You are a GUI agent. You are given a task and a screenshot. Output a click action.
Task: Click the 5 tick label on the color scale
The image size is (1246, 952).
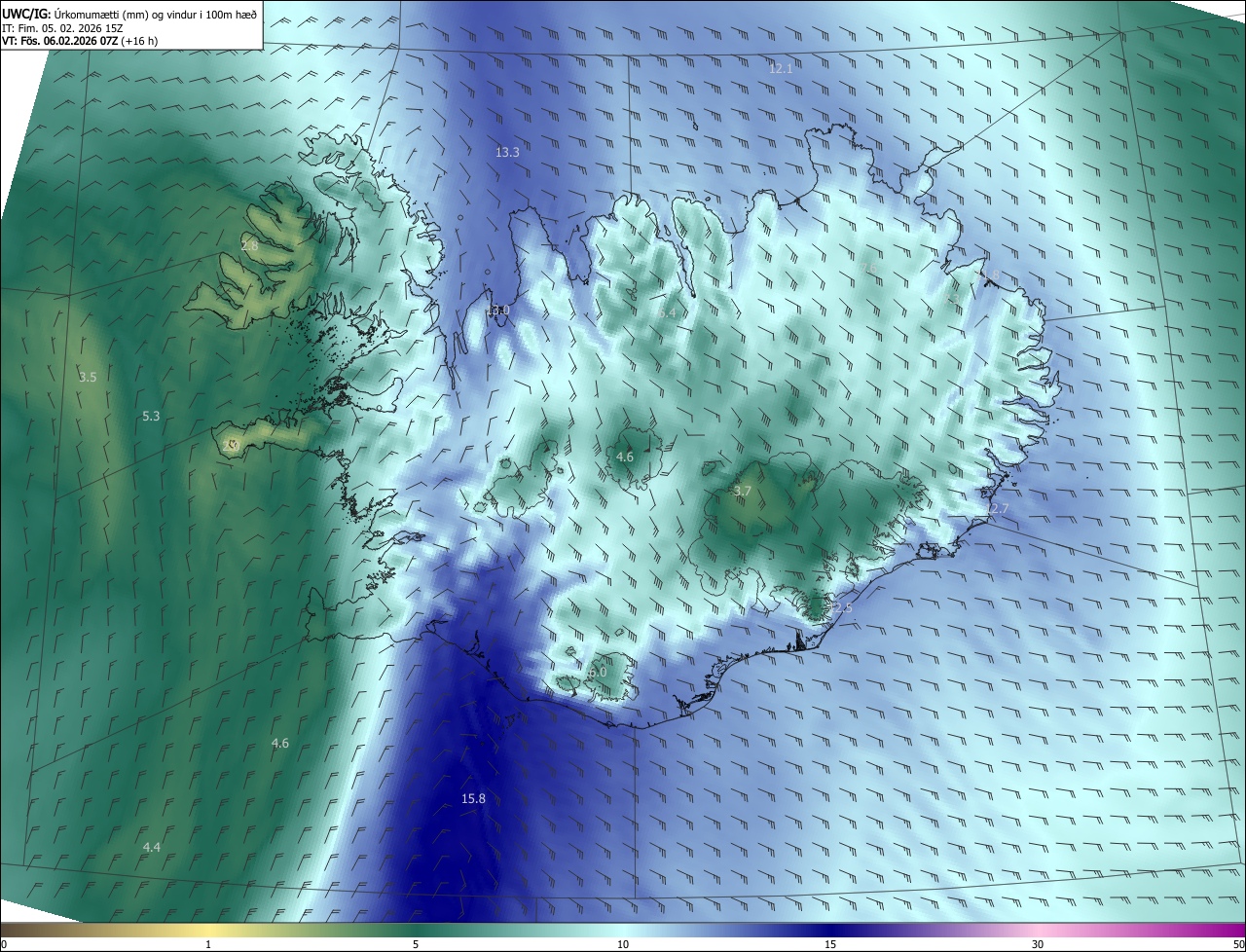(x=416, y=945)
